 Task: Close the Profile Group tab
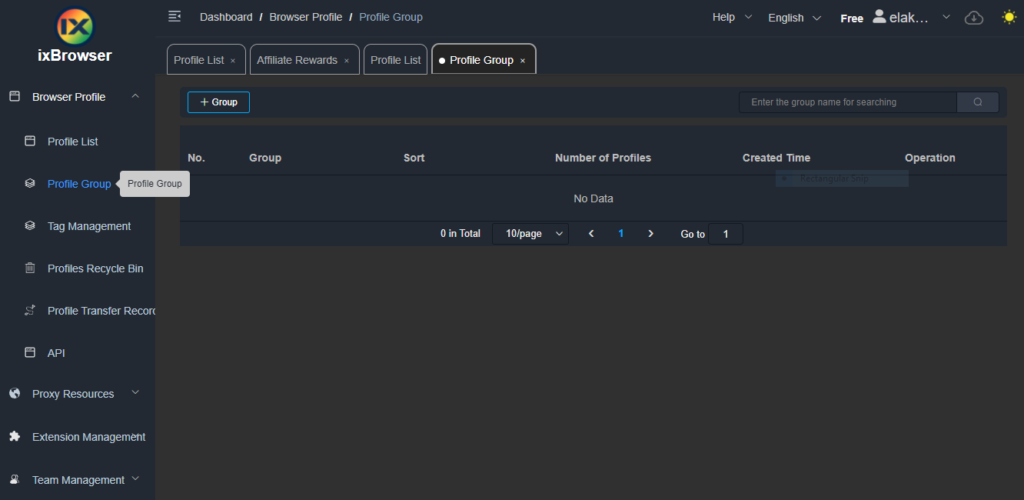pos(522,61)
